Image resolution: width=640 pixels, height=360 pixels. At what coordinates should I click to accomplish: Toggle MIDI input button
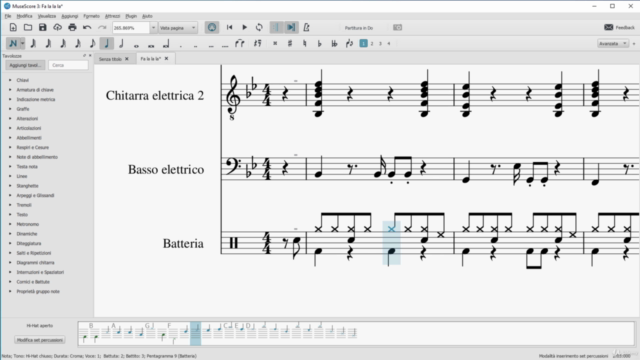tap(212, 27)
